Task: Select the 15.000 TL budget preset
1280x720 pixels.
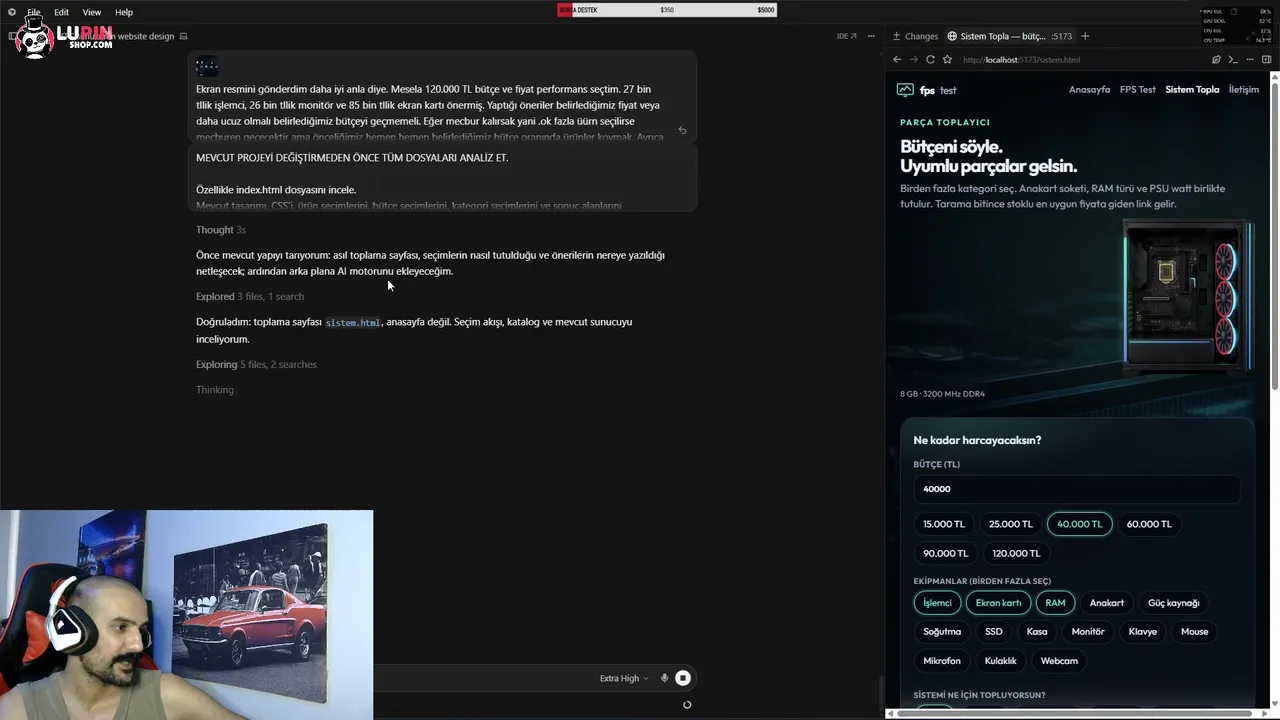Action: point(944,524)
